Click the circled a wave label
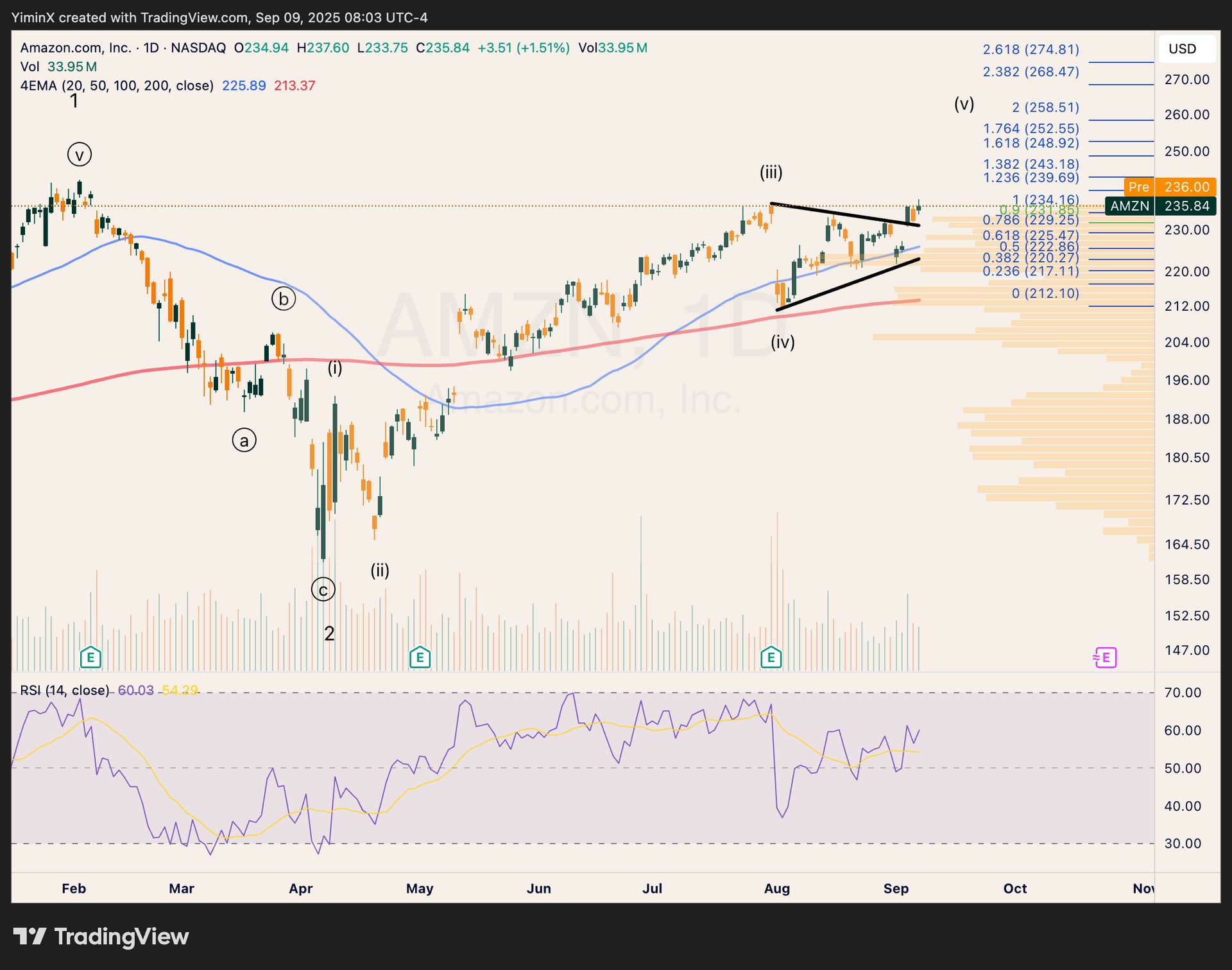The height and width of the screenshot is (970, 1232). point(244,440)
